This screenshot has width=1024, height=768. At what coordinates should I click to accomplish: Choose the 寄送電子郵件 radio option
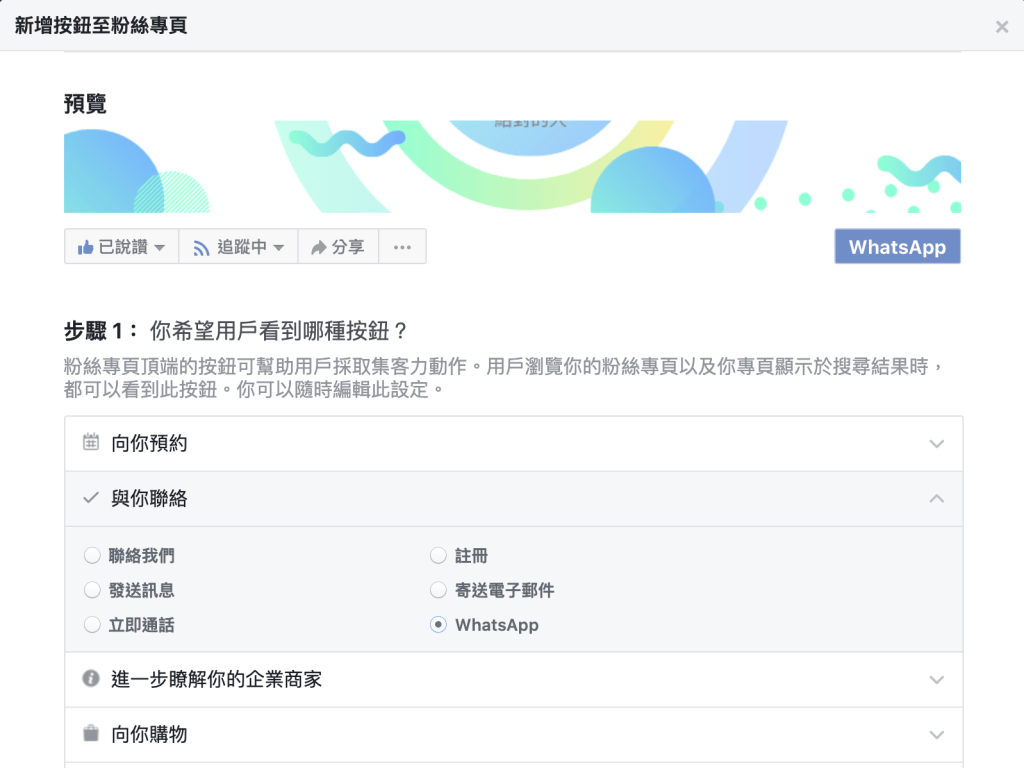click(x=438, y=590)
